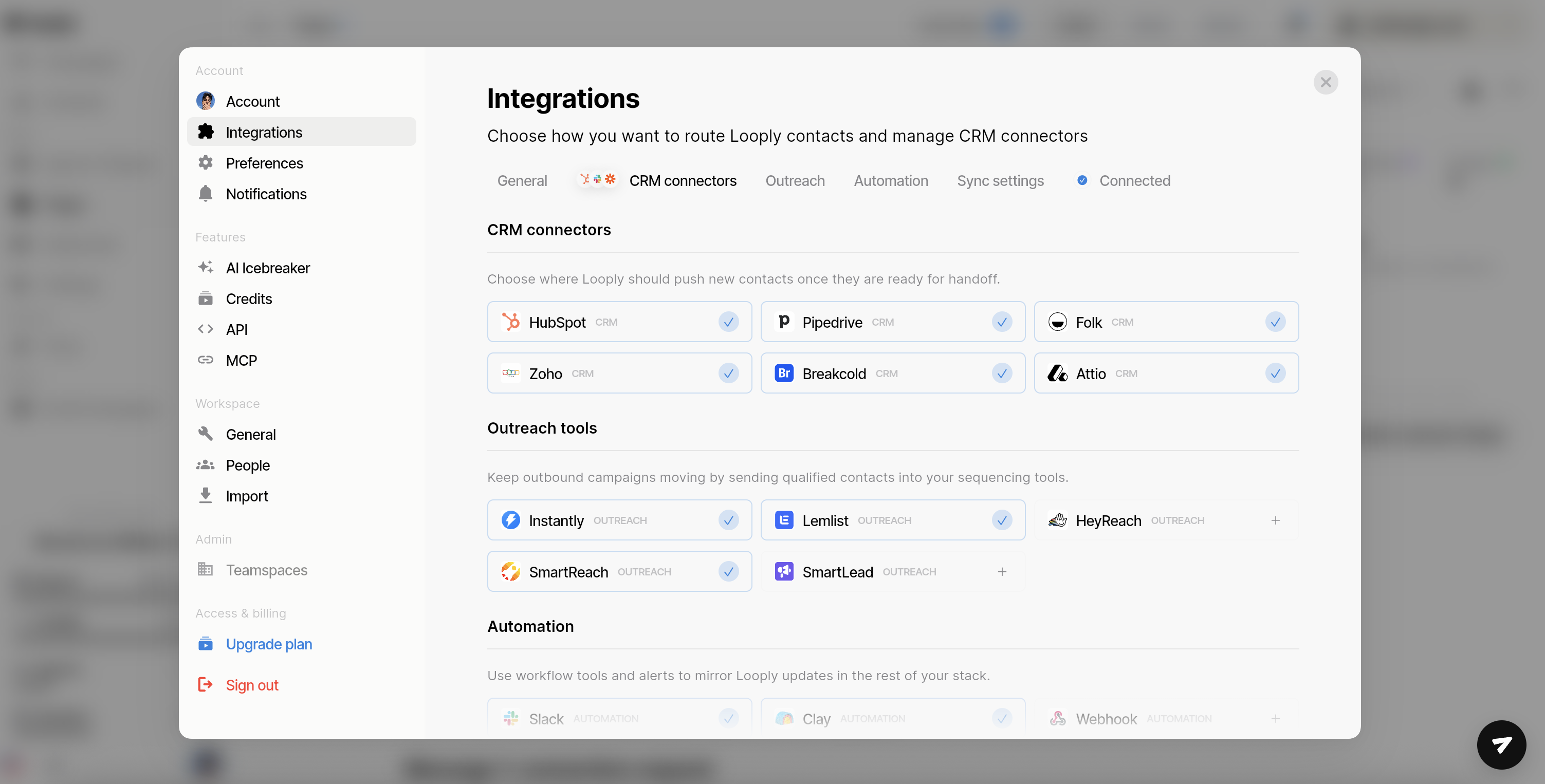Open Import in the sidebar
This screenshot has height=784, width=1545.
point(302,495)
